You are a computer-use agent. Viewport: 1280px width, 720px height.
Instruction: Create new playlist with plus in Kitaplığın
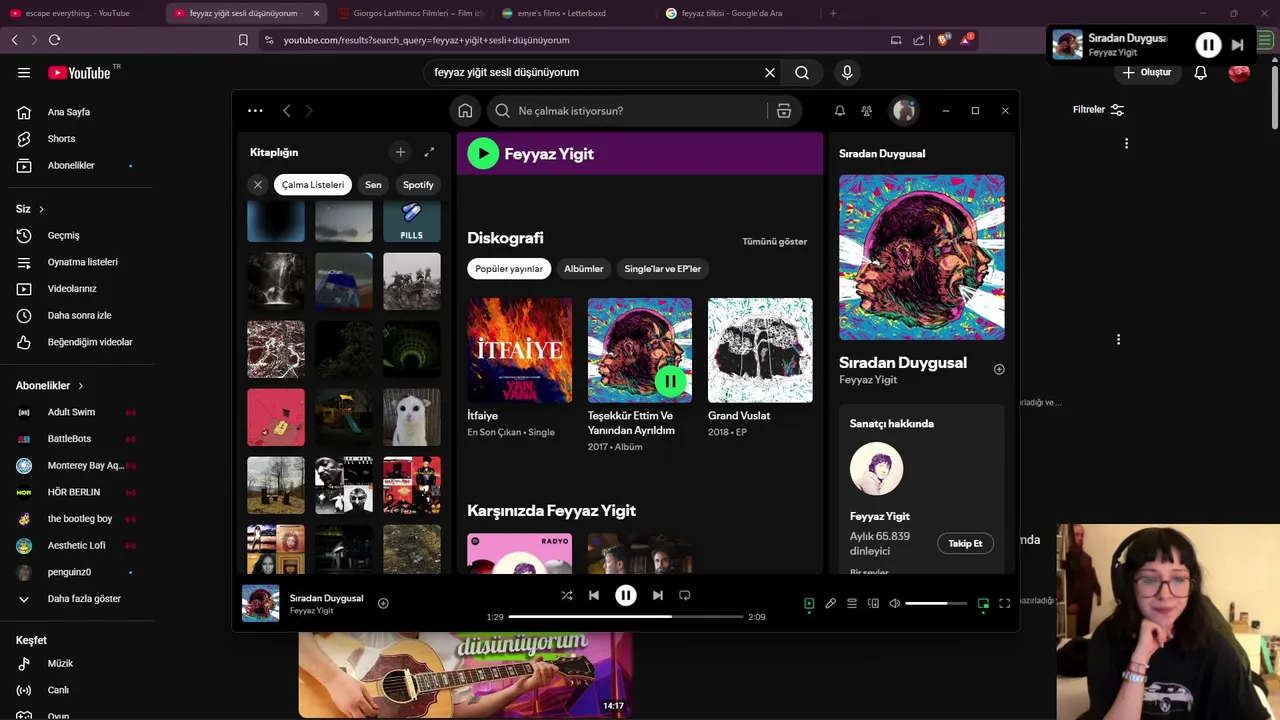coord(400,152)
